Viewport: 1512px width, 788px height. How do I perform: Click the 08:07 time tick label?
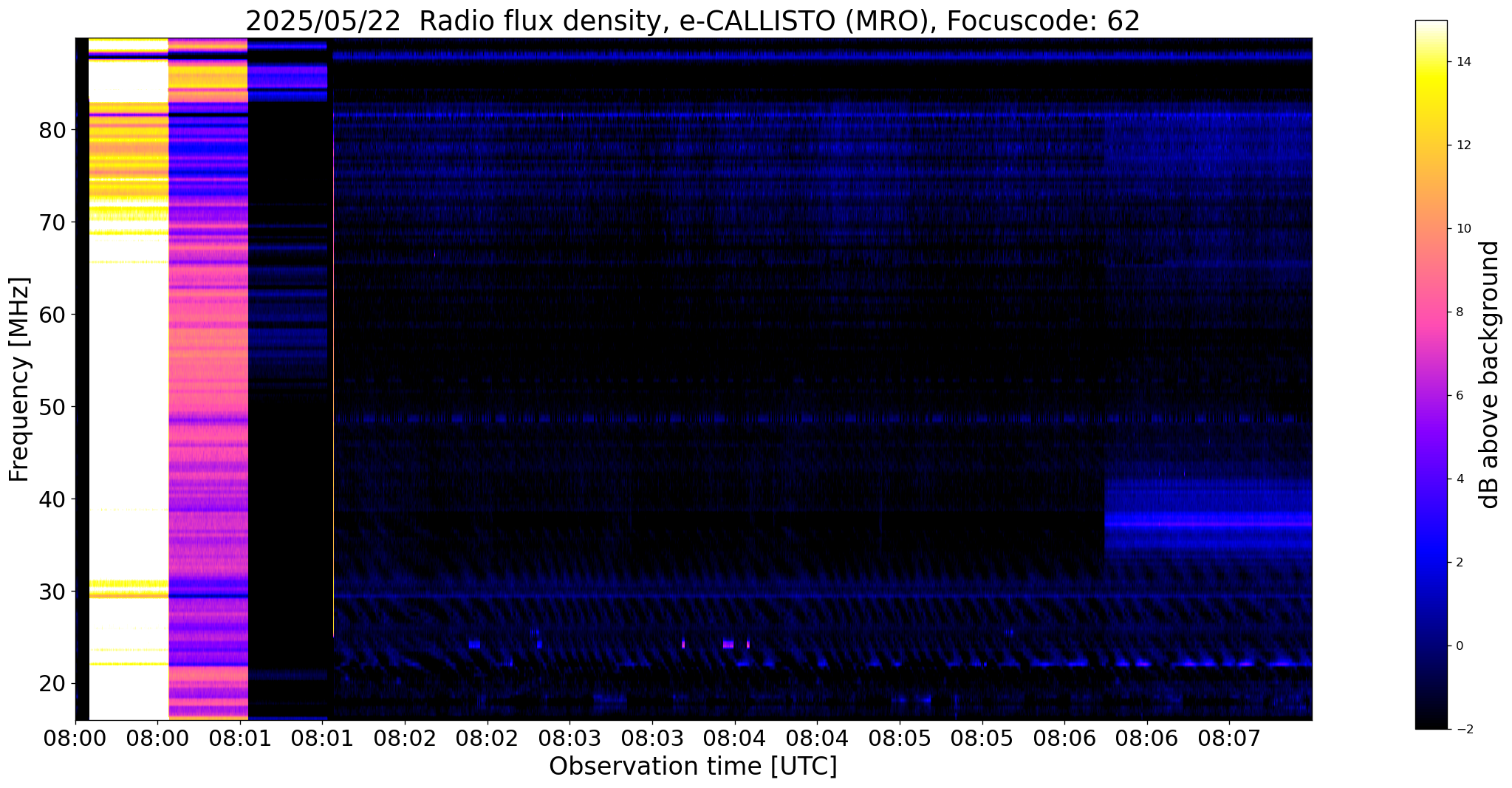point(1229,738)
